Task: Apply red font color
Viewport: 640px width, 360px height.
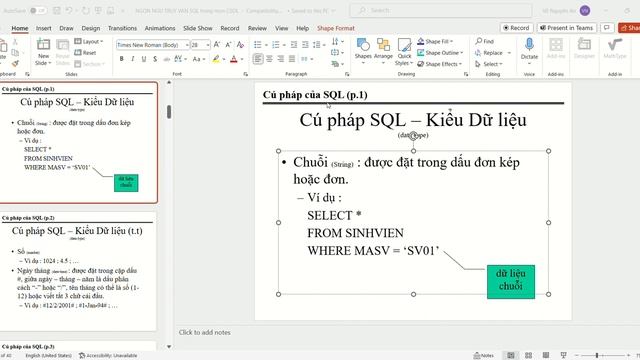Action: (234, 59)
